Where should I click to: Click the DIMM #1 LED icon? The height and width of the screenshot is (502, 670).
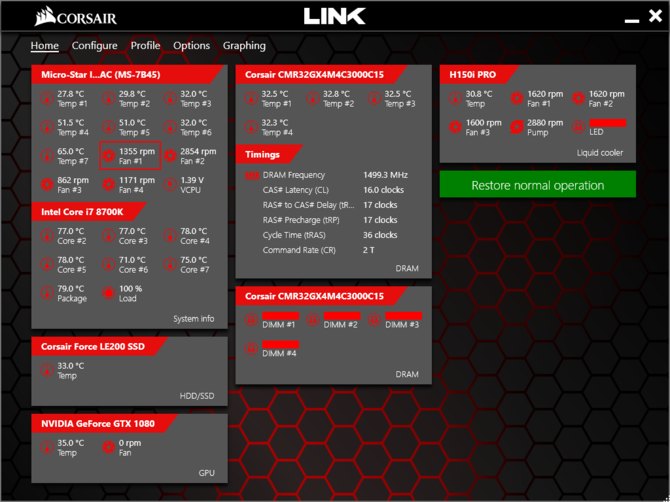(x=251, y=320)
